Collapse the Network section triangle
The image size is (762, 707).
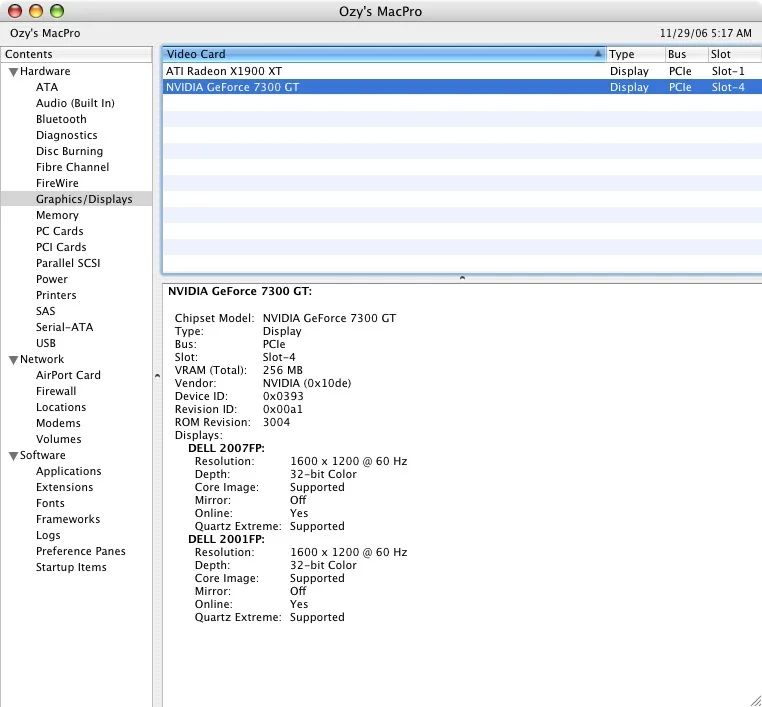click(x=13, y=360)
